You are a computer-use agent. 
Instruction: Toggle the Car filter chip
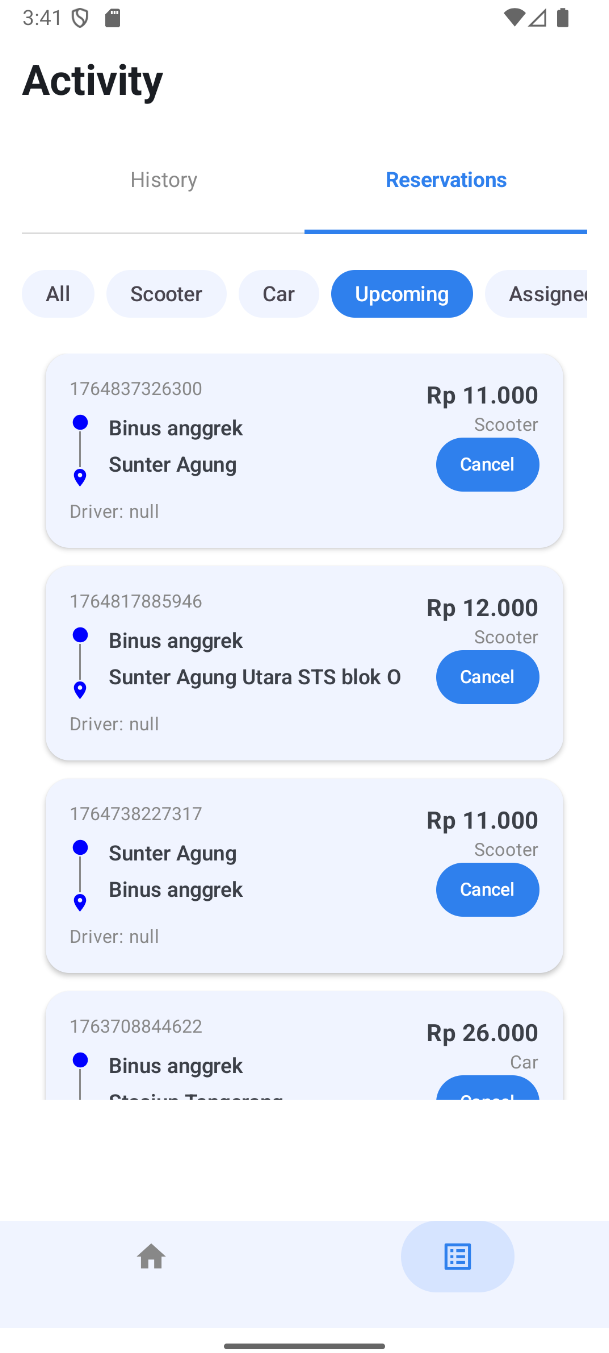(278, 294)
